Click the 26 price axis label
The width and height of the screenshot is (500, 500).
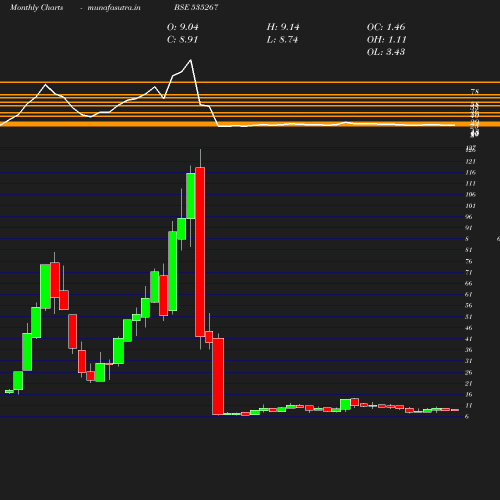tap(469, 373)
